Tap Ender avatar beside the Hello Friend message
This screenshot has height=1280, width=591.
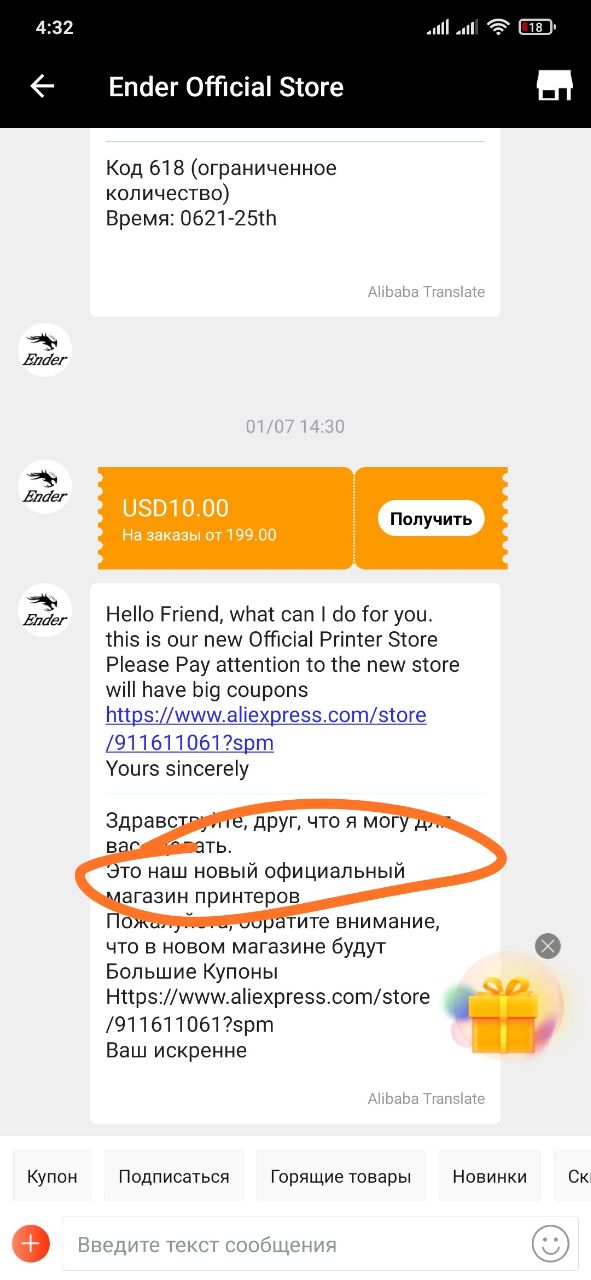[x=45, y=610]
